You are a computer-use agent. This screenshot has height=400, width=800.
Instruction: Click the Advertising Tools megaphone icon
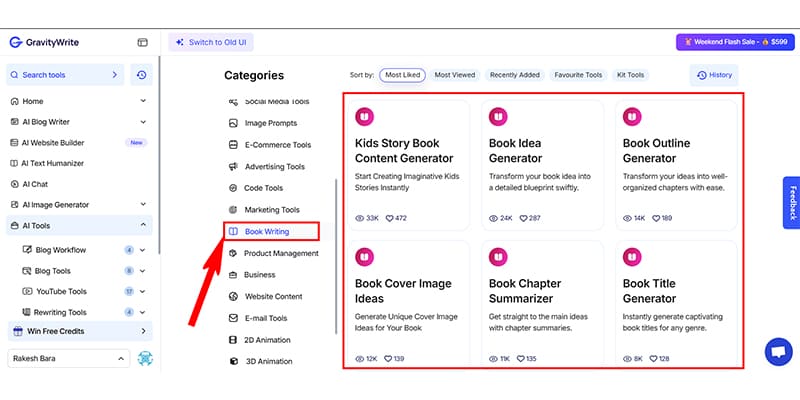pyautogui.click(x=233, y=166)
